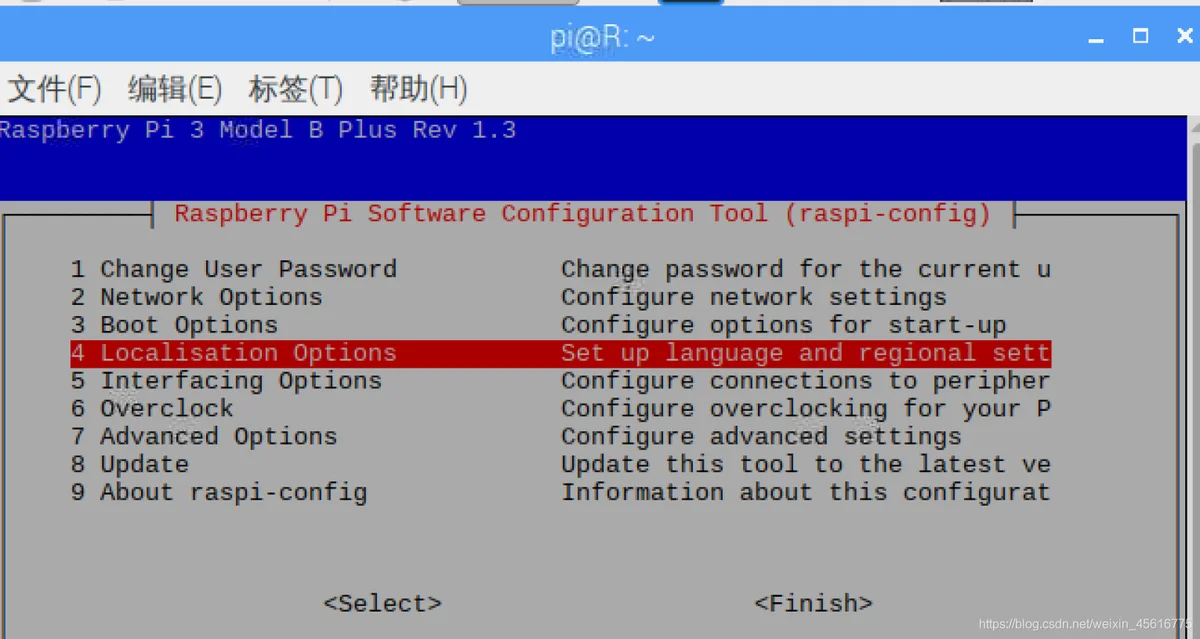Select Change User Password option
Viewport: 1200px width, 639px height.
point(560,269)
